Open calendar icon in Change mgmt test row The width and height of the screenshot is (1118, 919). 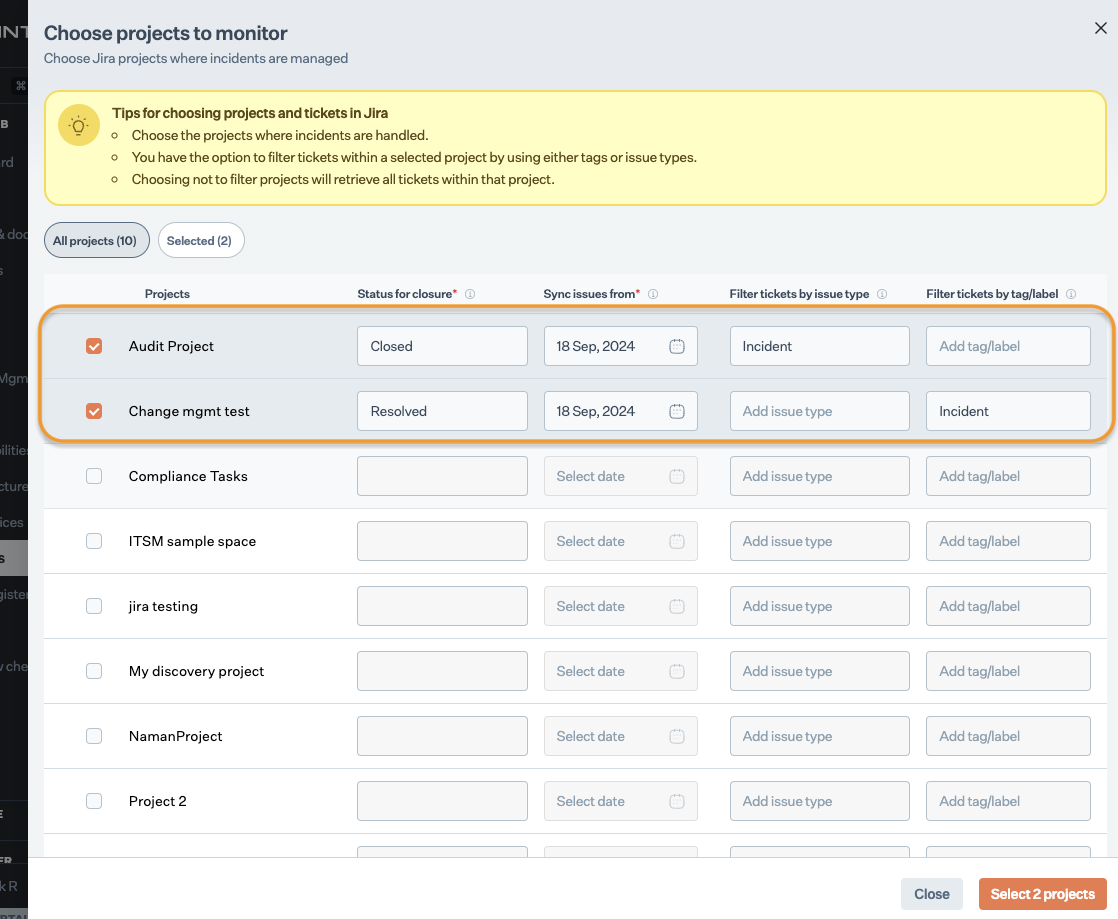[x=677, y=411]
